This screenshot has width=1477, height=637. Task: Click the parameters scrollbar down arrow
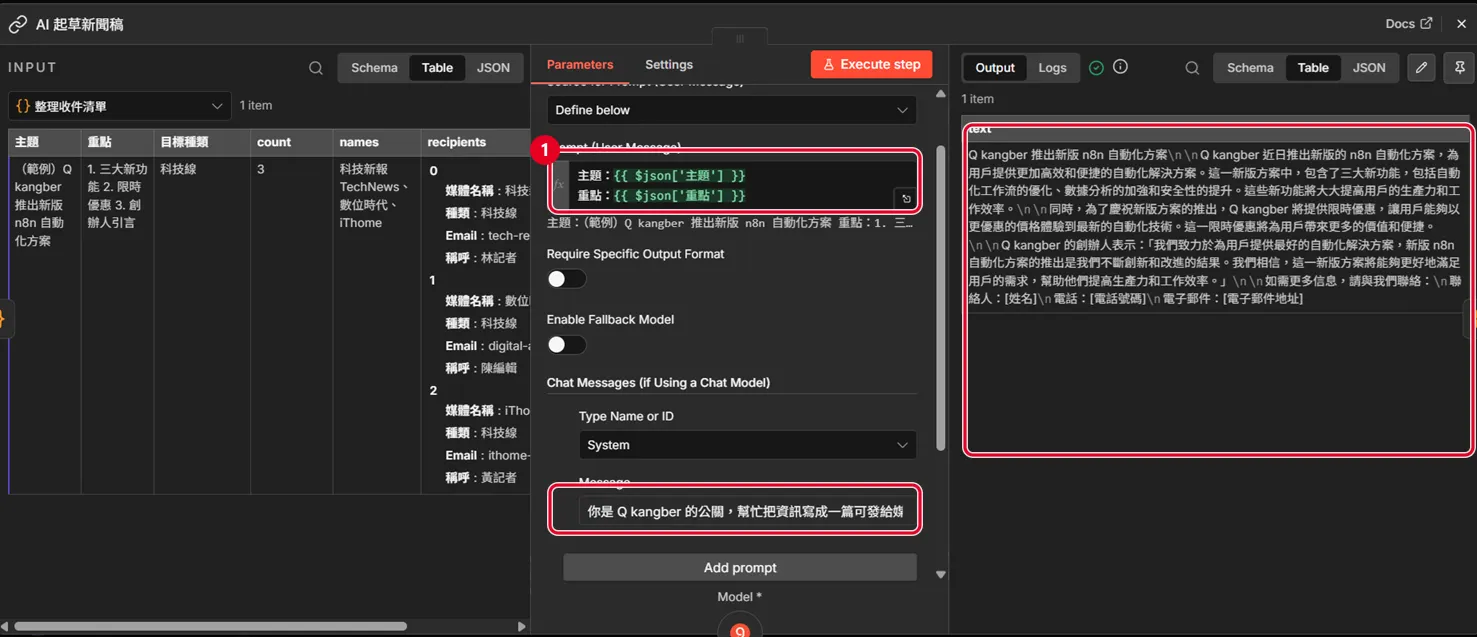(940, 575)
